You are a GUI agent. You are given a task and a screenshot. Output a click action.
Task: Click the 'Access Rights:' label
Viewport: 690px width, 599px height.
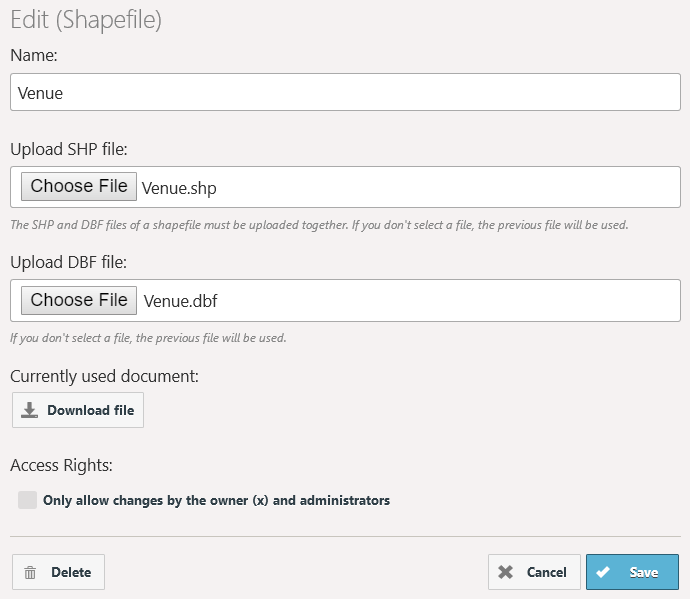[61, 465]
